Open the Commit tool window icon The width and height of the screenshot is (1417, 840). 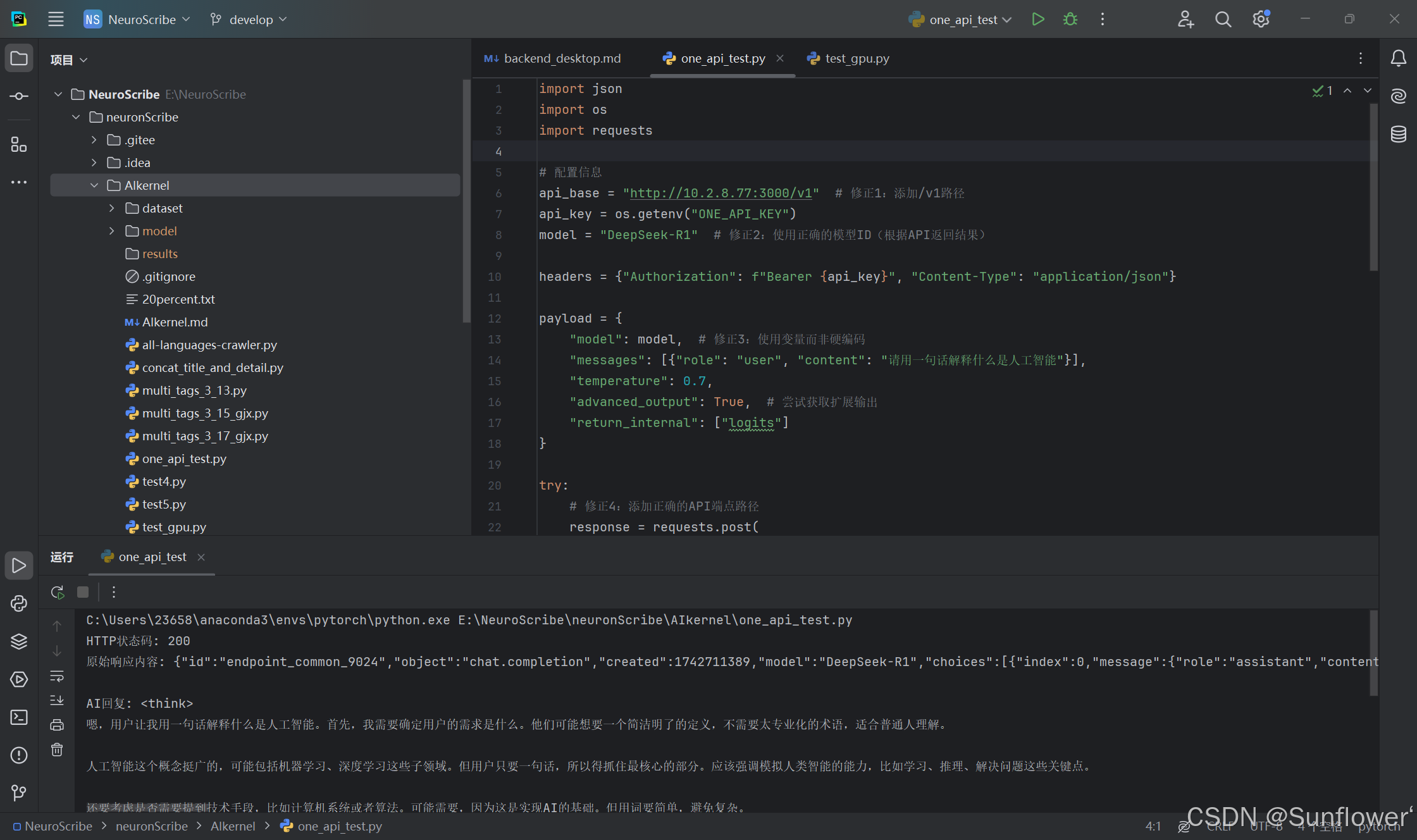tap(19, 96)
